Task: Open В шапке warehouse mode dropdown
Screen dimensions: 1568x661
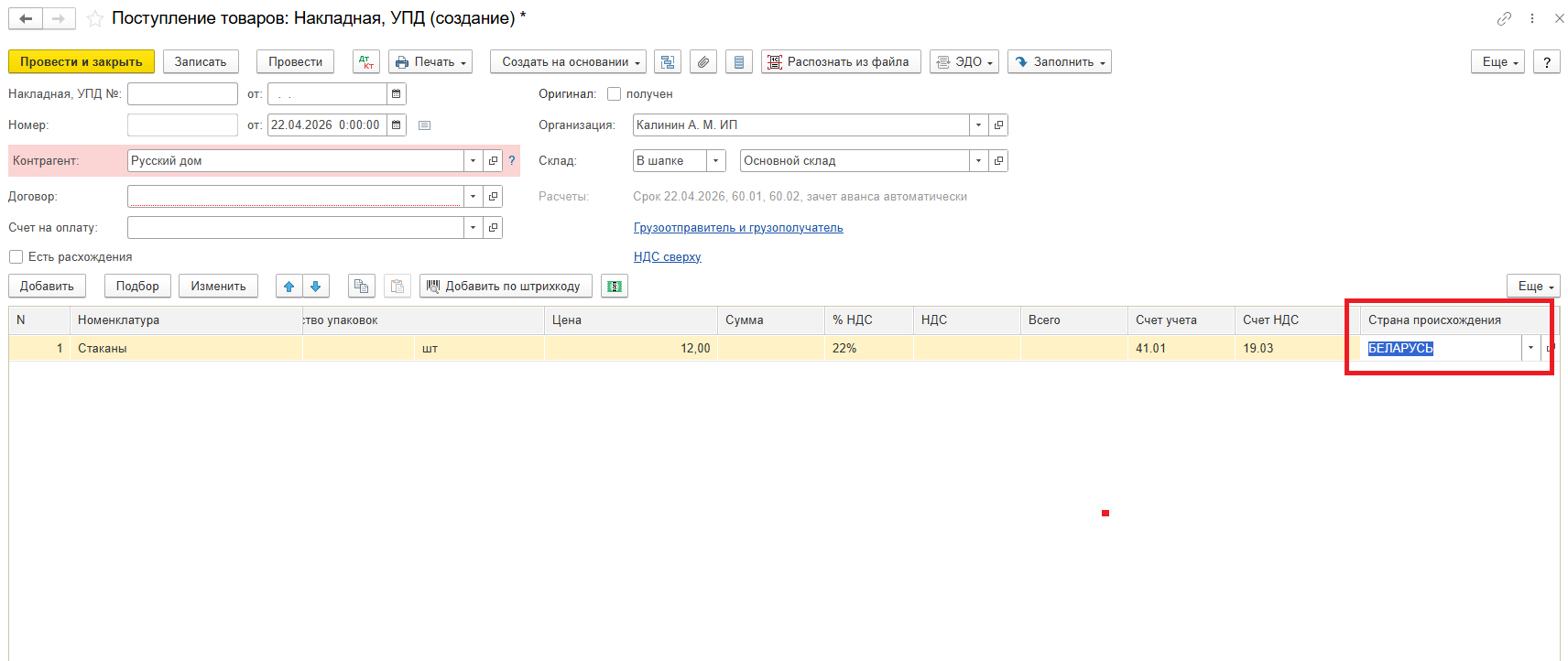Action: point(715,160)
